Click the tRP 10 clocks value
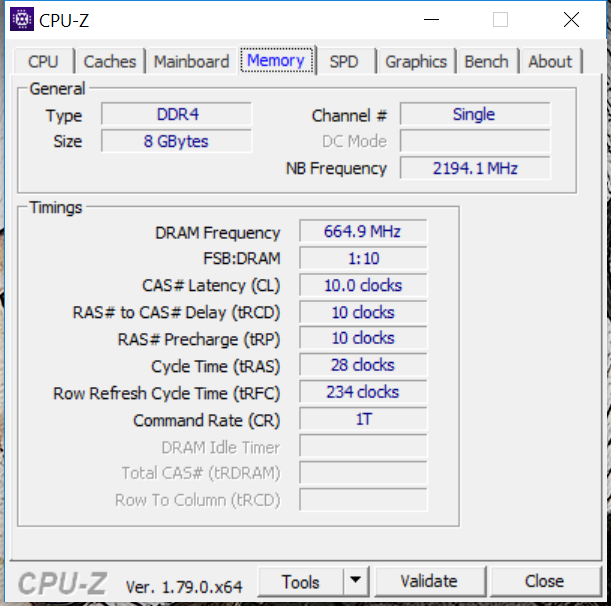 point(363,338)
